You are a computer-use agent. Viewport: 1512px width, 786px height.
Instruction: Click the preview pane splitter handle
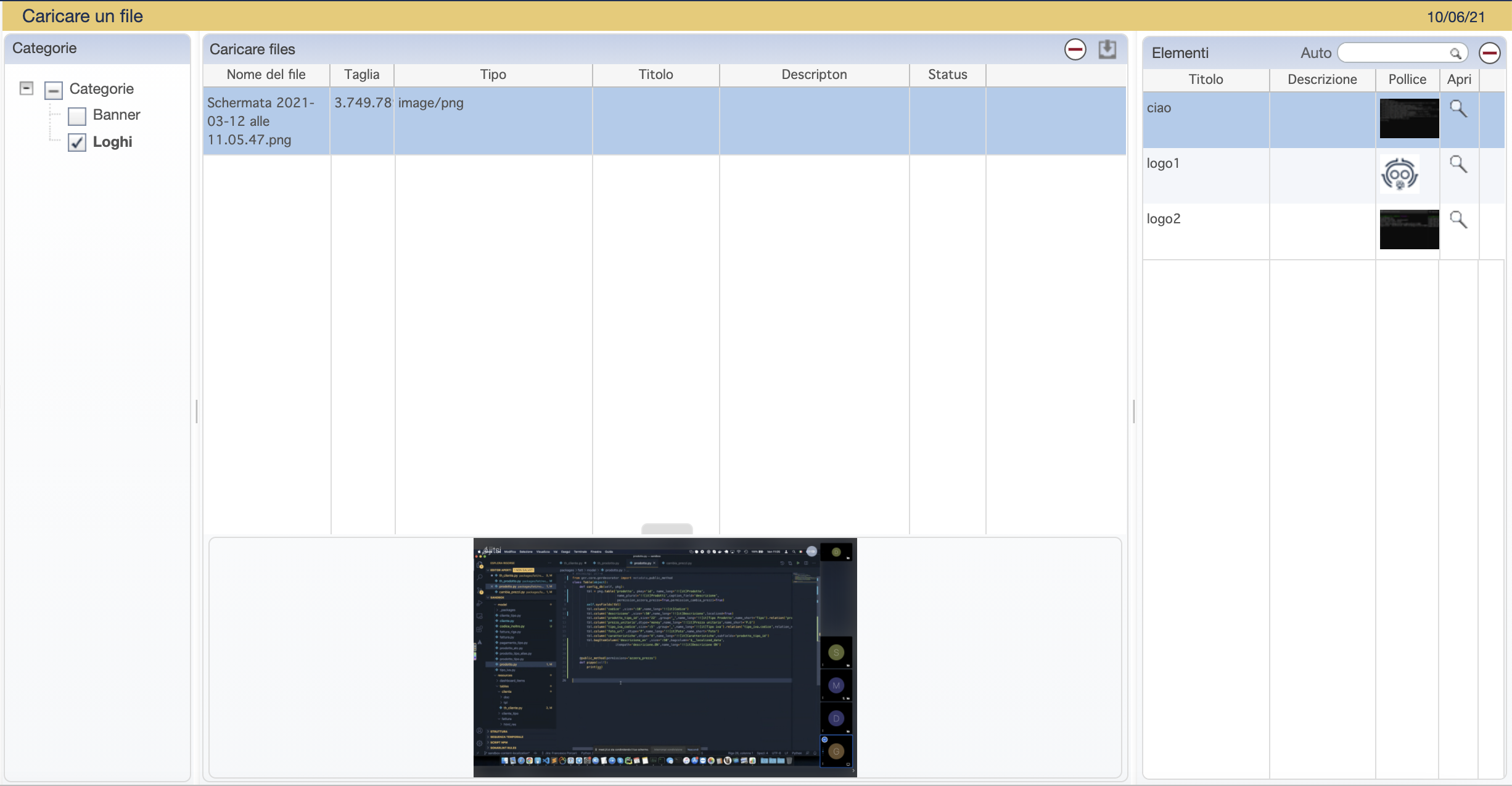point(667,529)
